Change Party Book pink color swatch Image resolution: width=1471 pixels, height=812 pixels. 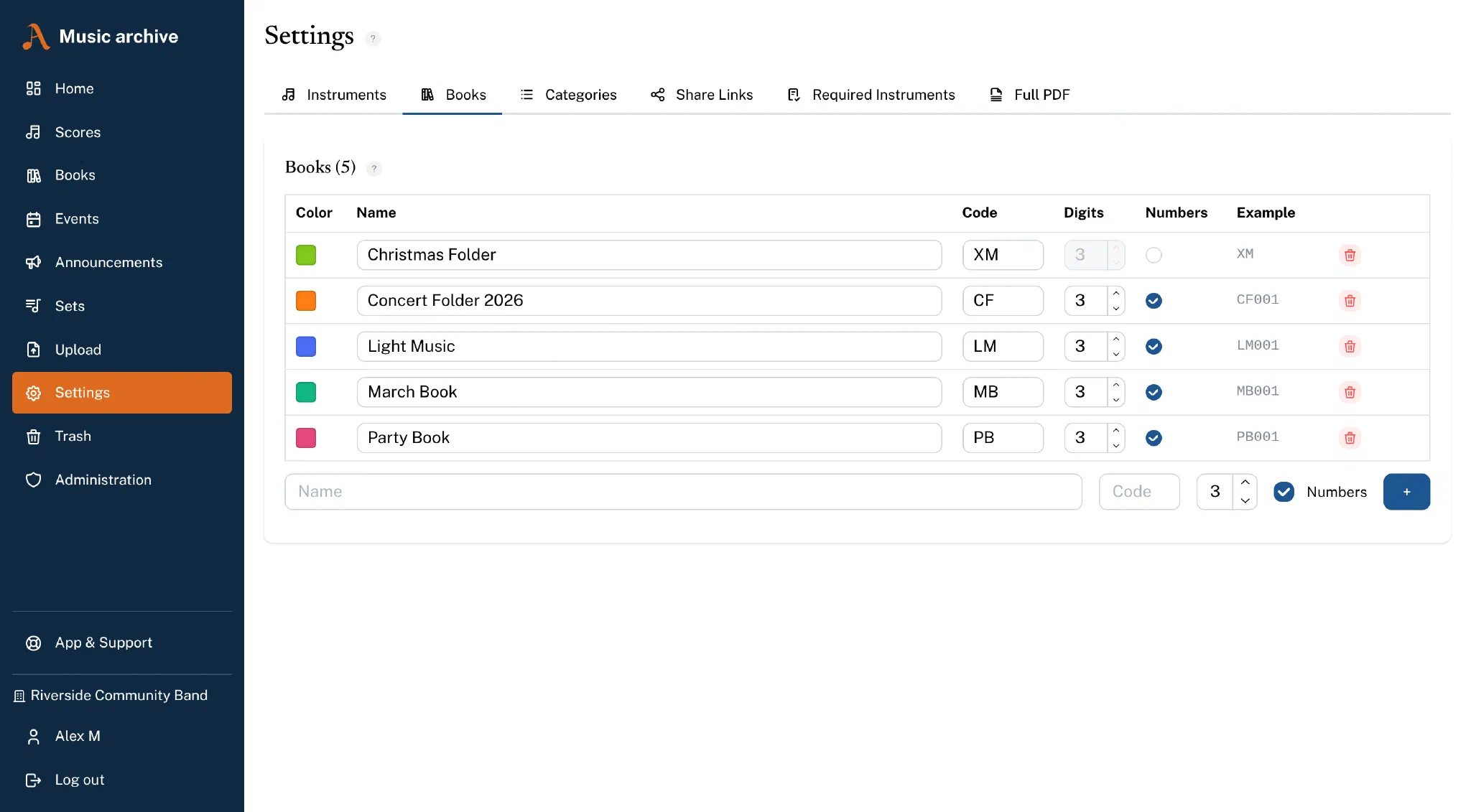(306, 438)
